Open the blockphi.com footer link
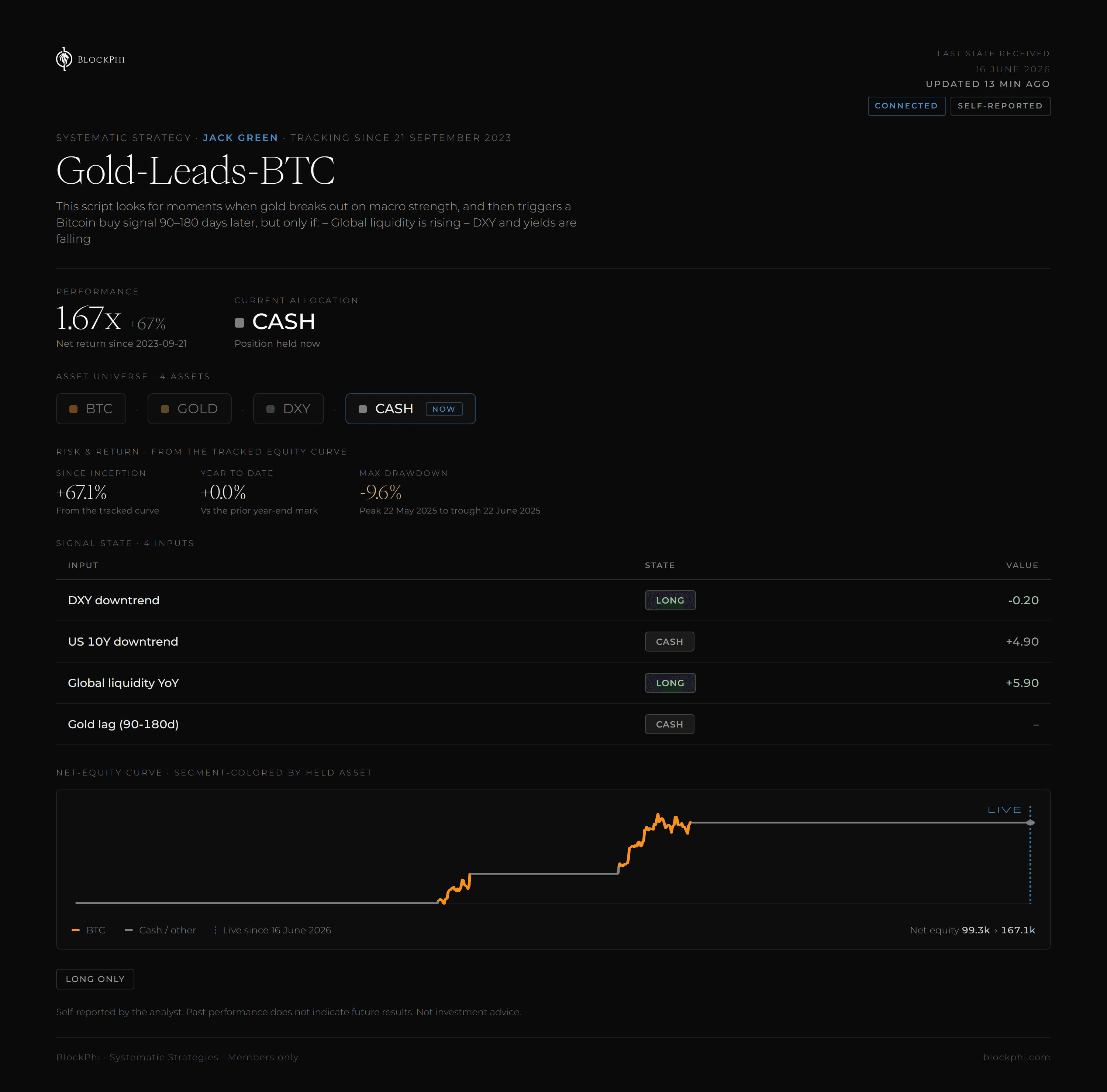Viewport: 1107px width, 1092px height. coord(1017,1057)
